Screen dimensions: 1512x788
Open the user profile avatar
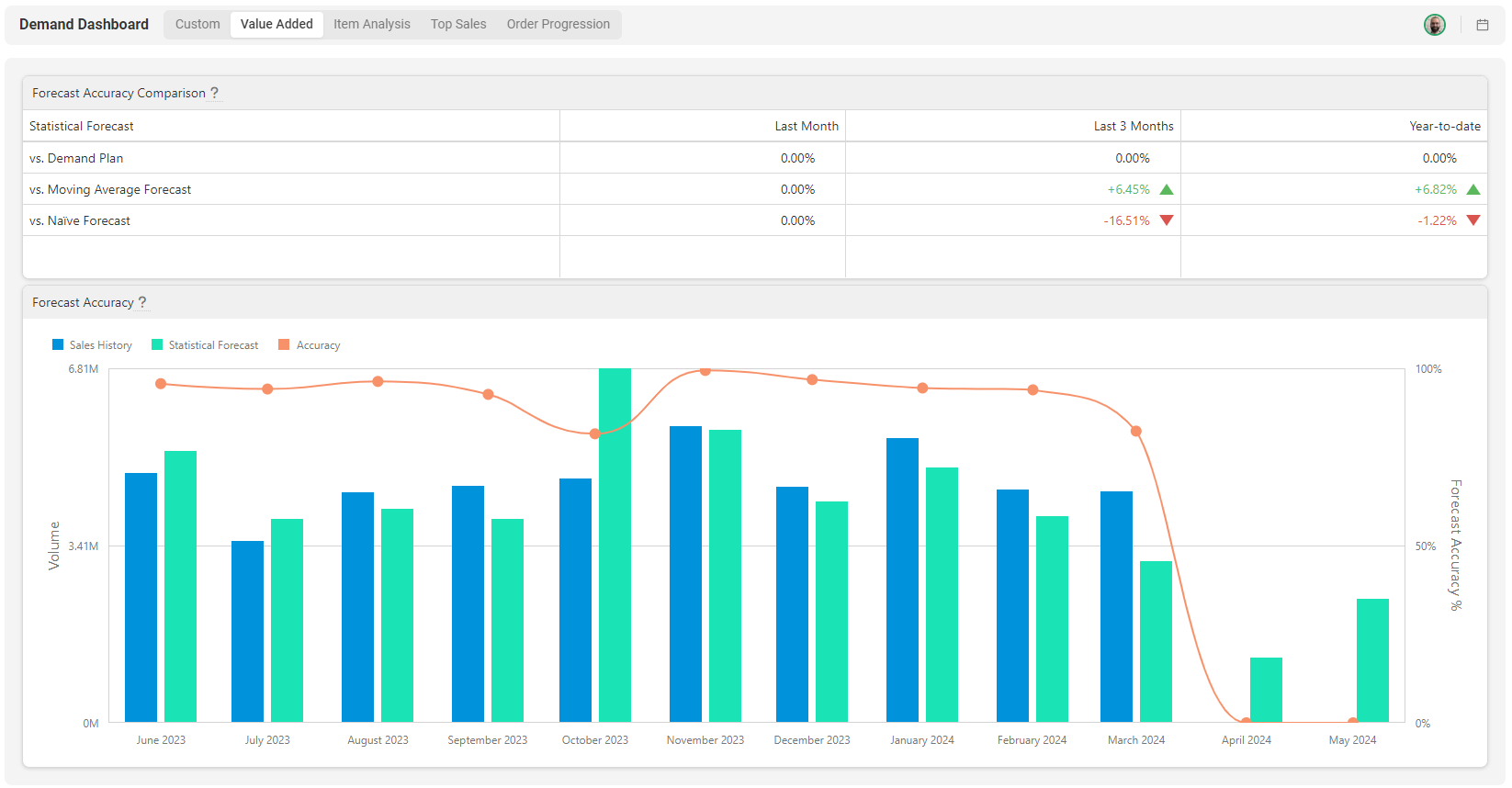click(x=1434, y=25)
